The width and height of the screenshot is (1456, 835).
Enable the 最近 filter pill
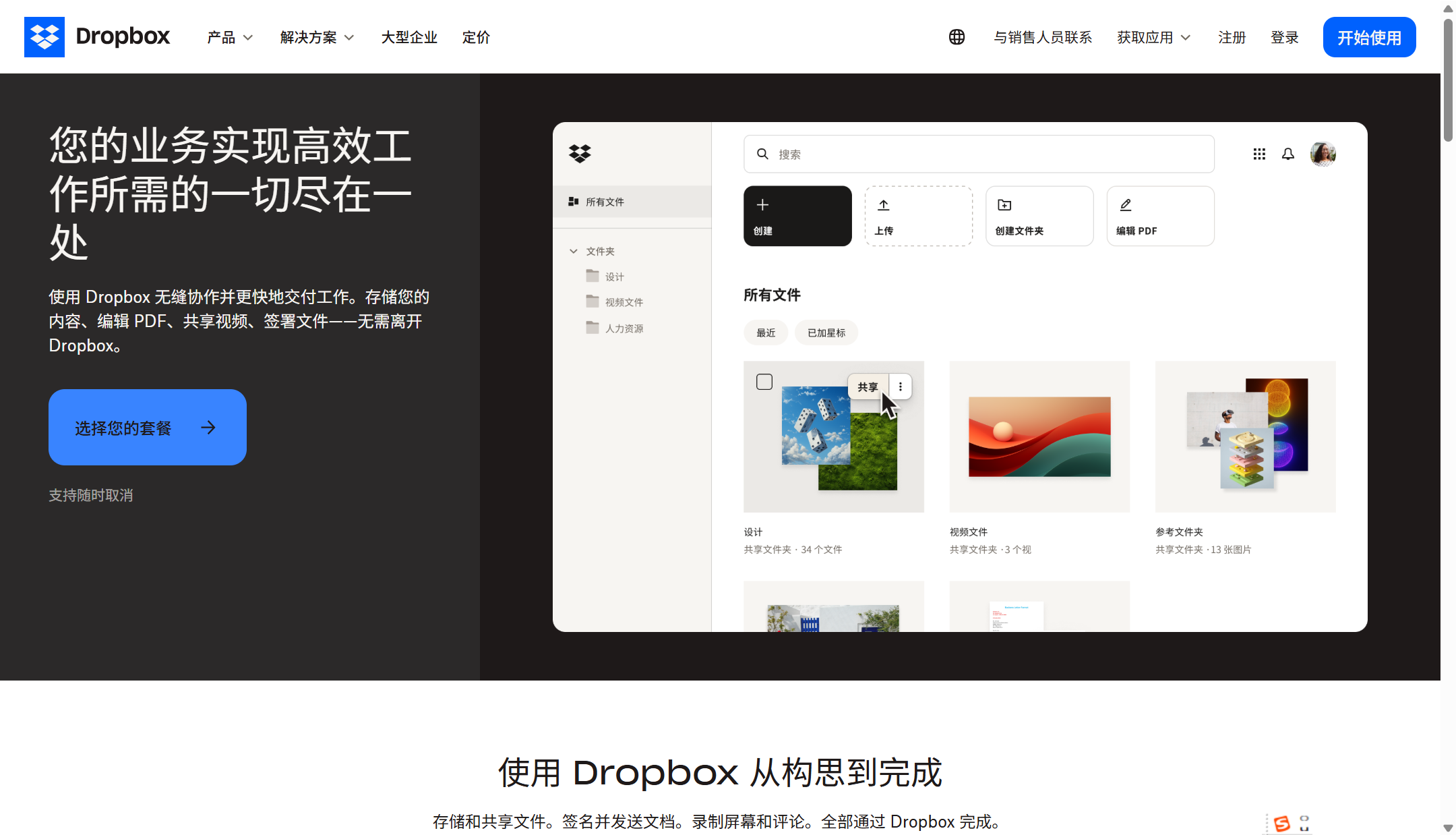pyautogui.click(x=766, y=332)
